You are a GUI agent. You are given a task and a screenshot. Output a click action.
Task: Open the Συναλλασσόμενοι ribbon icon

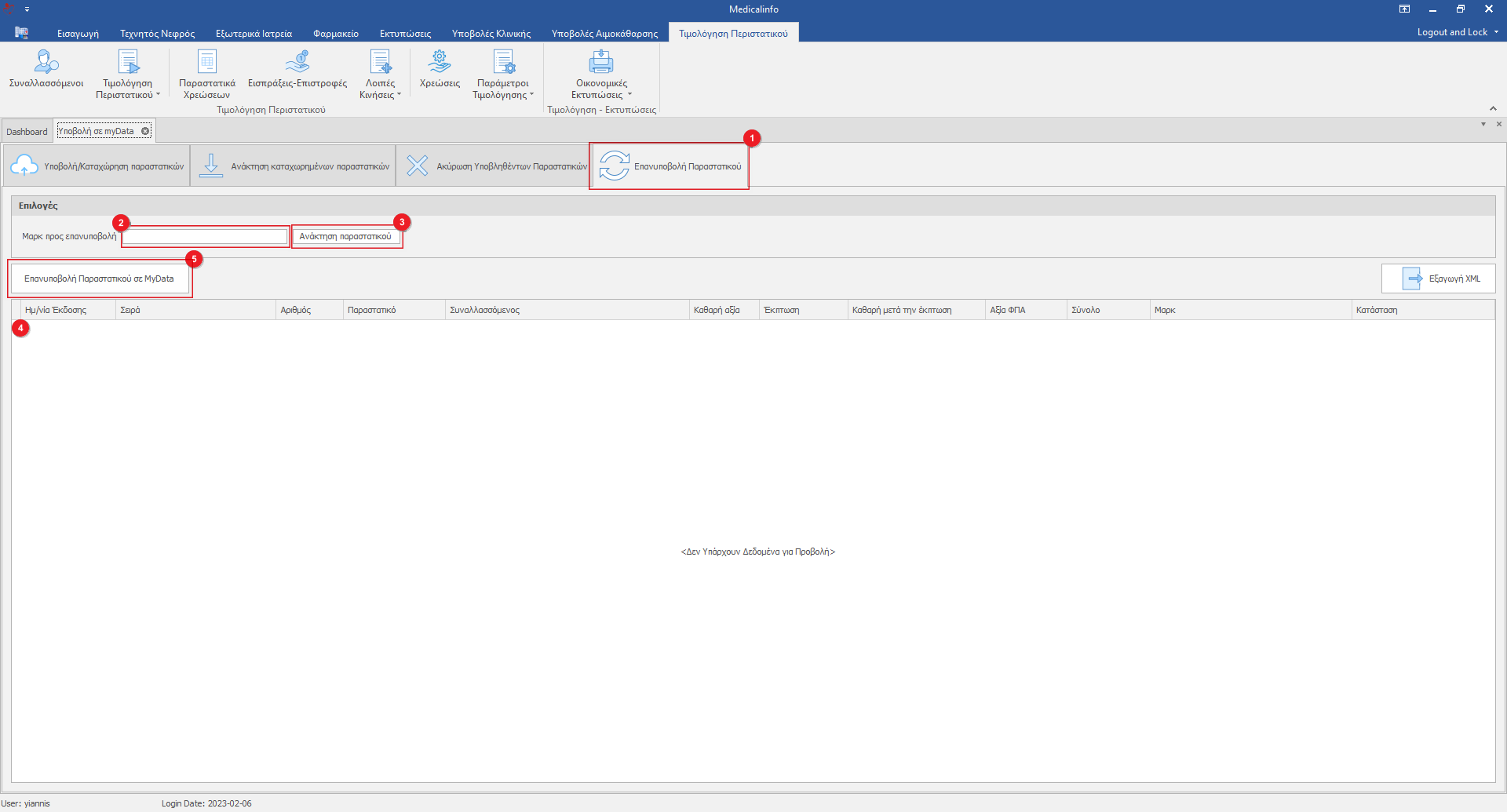46,62
